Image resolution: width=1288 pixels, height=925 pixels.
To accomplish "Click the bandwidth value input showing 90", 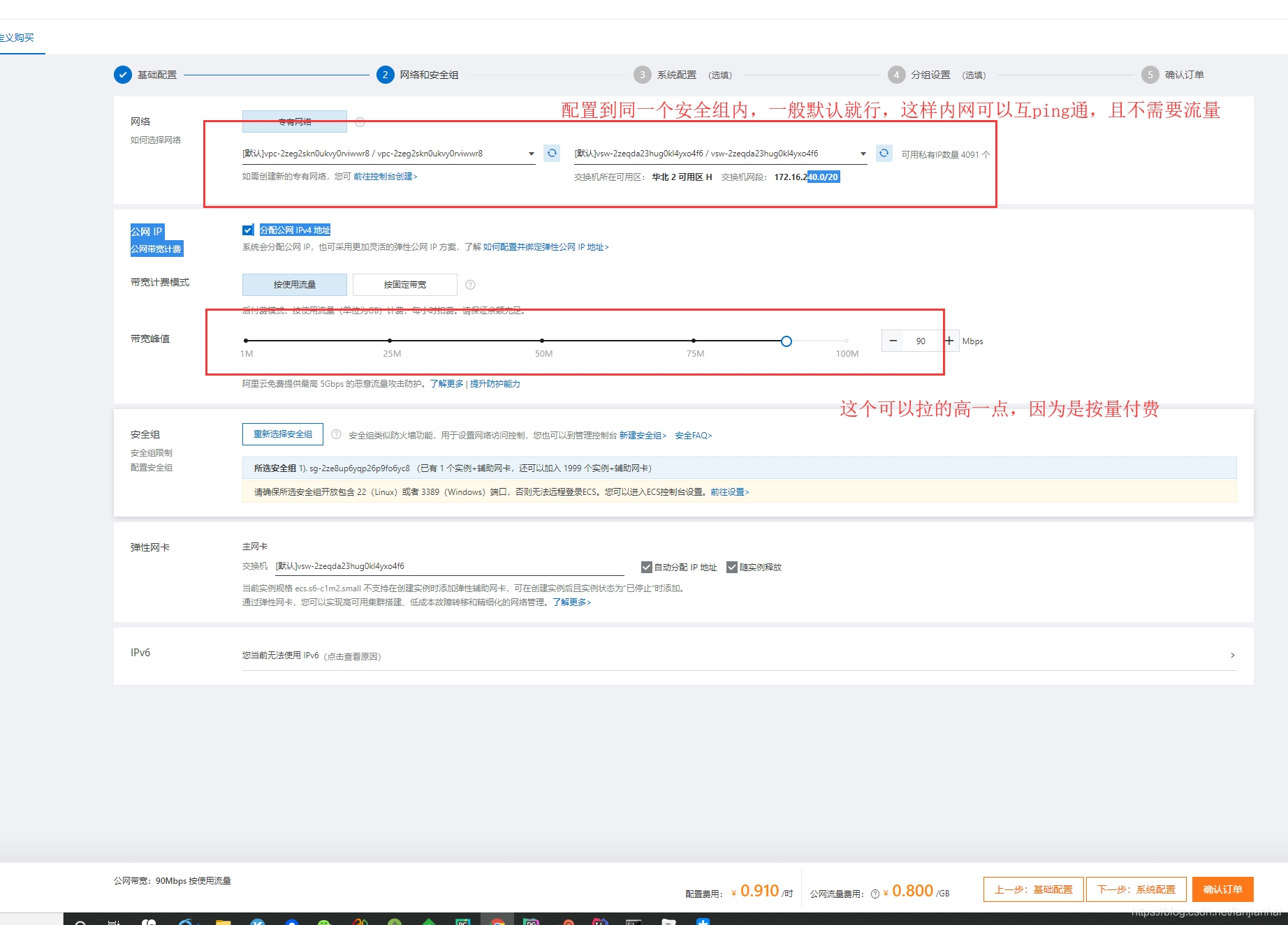I will click(921, 341).
